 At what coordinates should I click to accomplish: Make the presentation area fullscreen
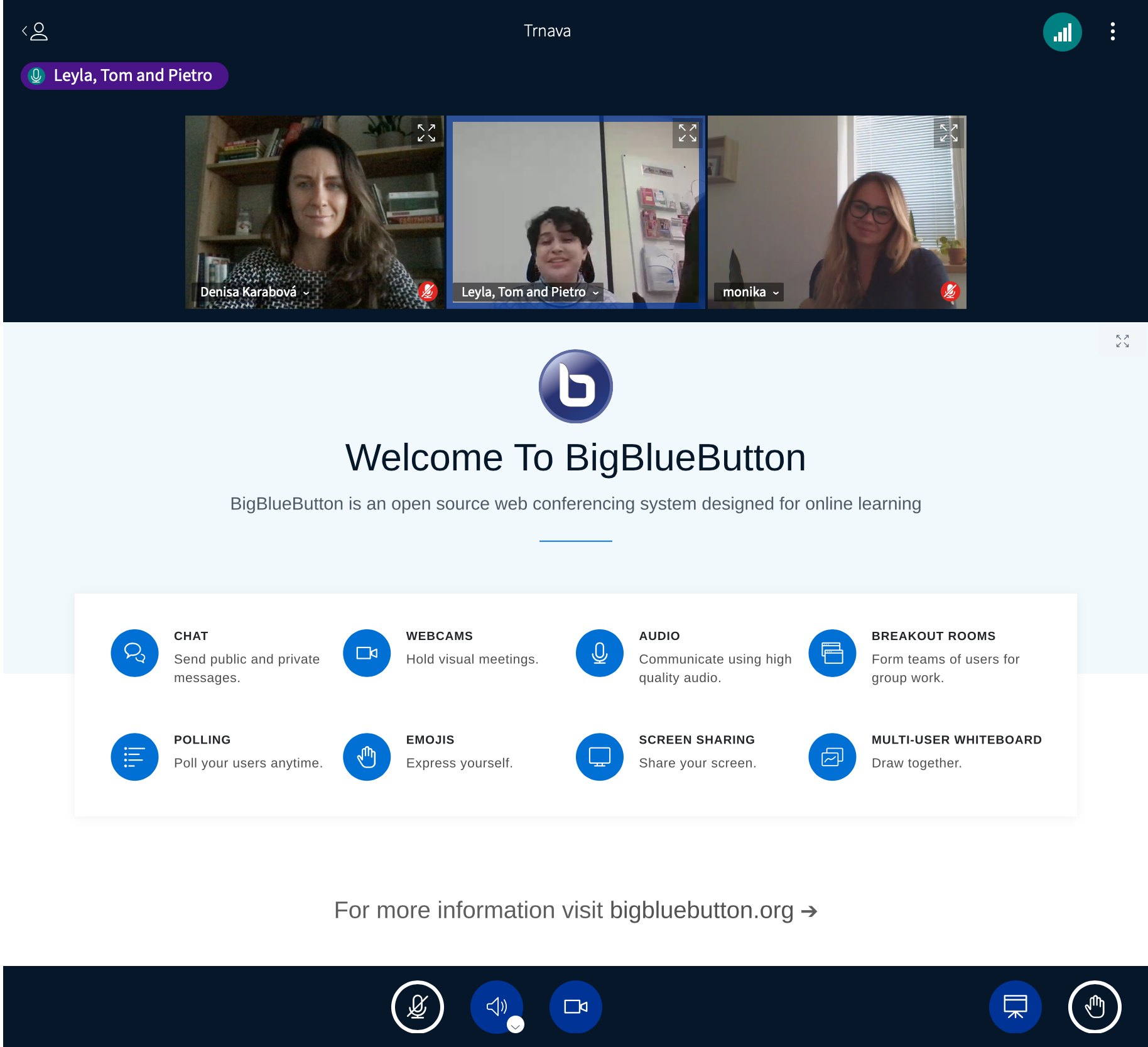pyautogui.click(x=1122, y=341)
